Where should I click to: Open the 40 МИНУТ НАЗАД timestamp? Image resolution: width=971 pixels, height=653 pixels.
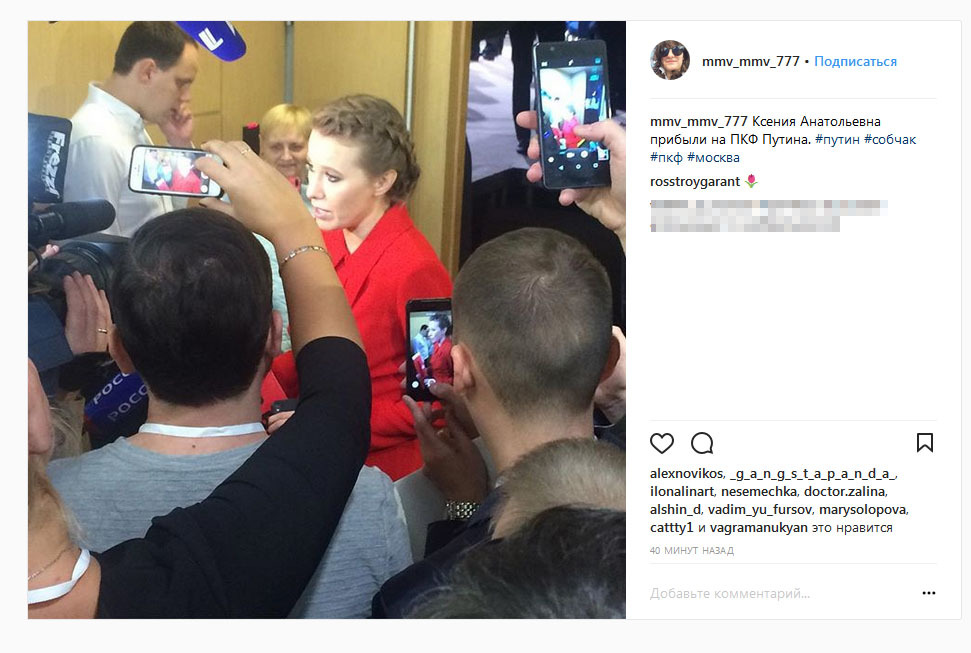(x=692, y=550)
